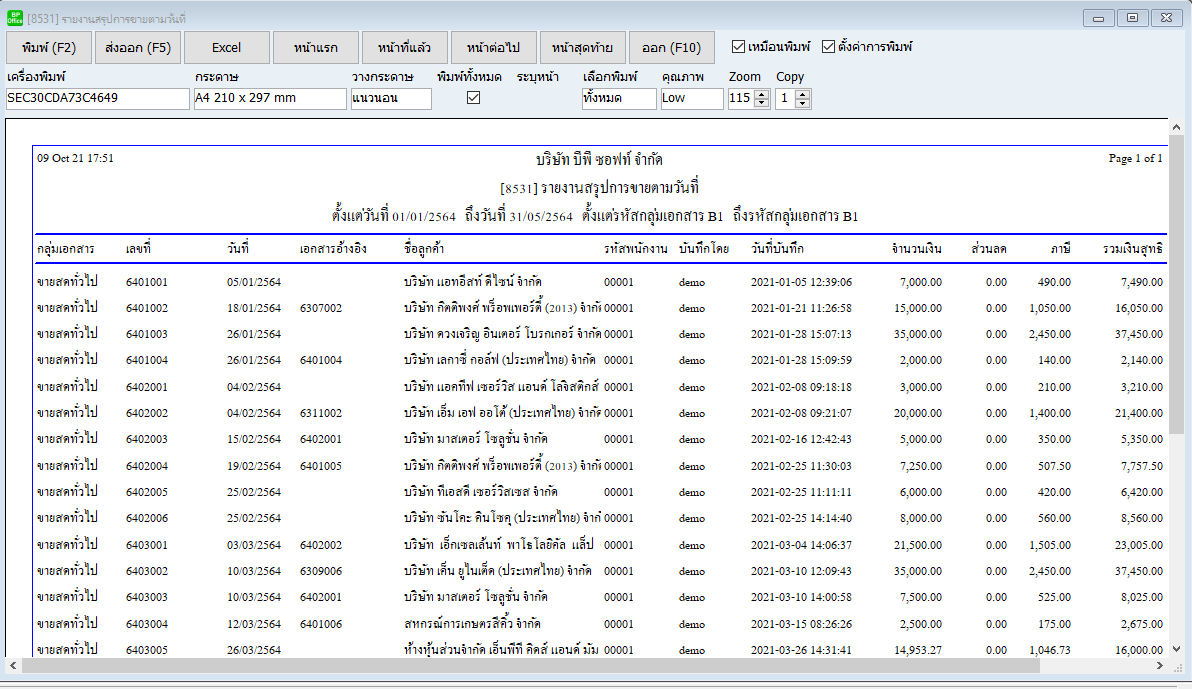The image size is (1192, 689).
Task: Exit the preview with ออก (F10)
Action: [x=671, y=47]
